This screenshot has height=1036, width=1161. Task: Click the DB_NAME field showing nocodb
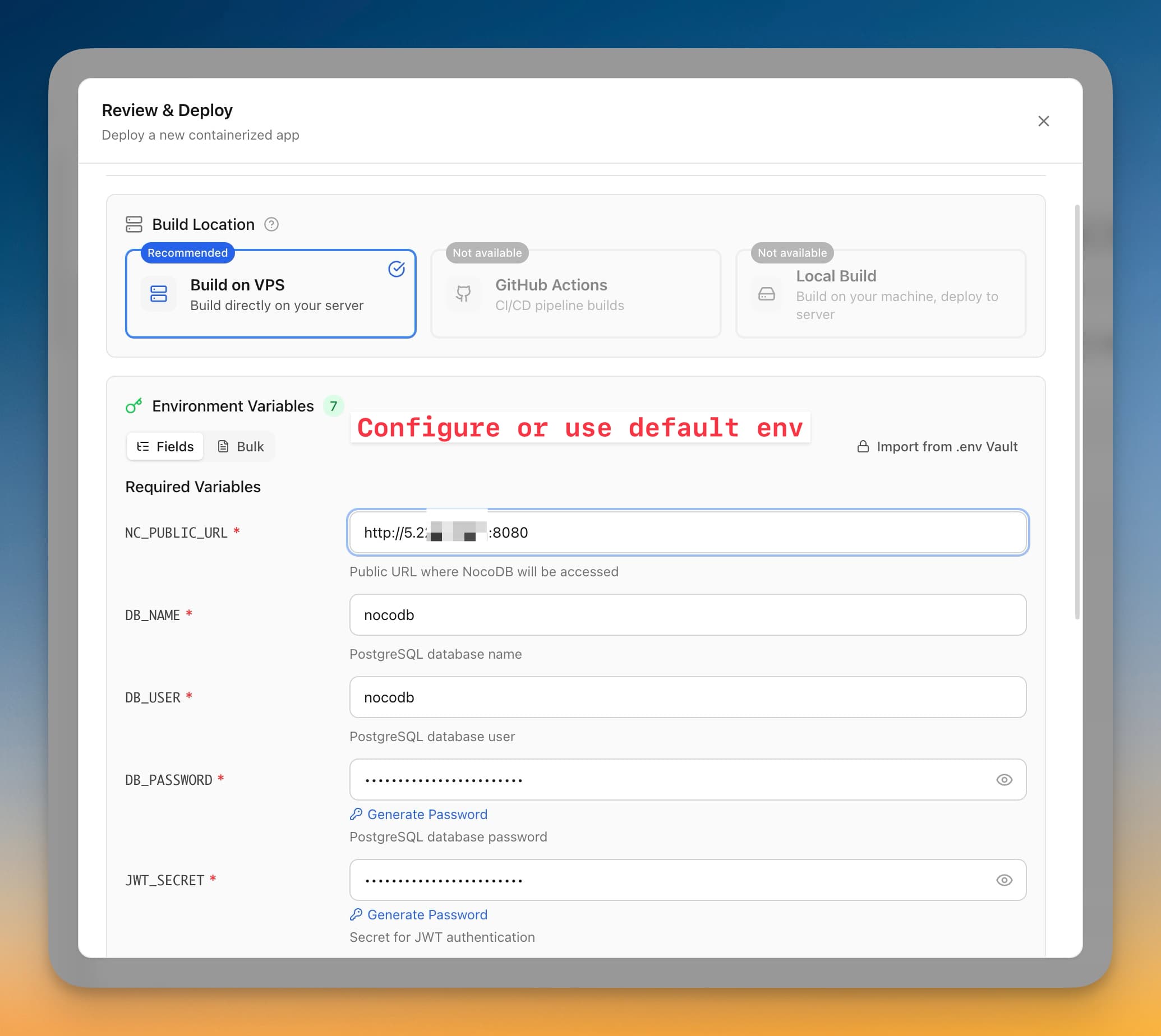683,615
